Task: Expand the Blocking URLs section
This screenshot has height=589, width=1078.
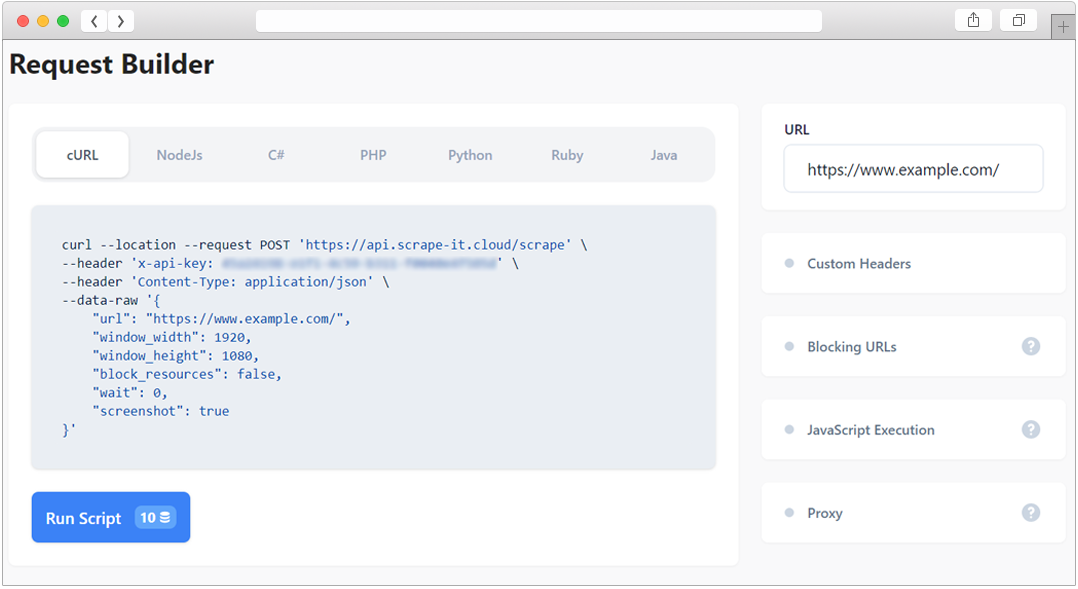Action: click(914, 346)
